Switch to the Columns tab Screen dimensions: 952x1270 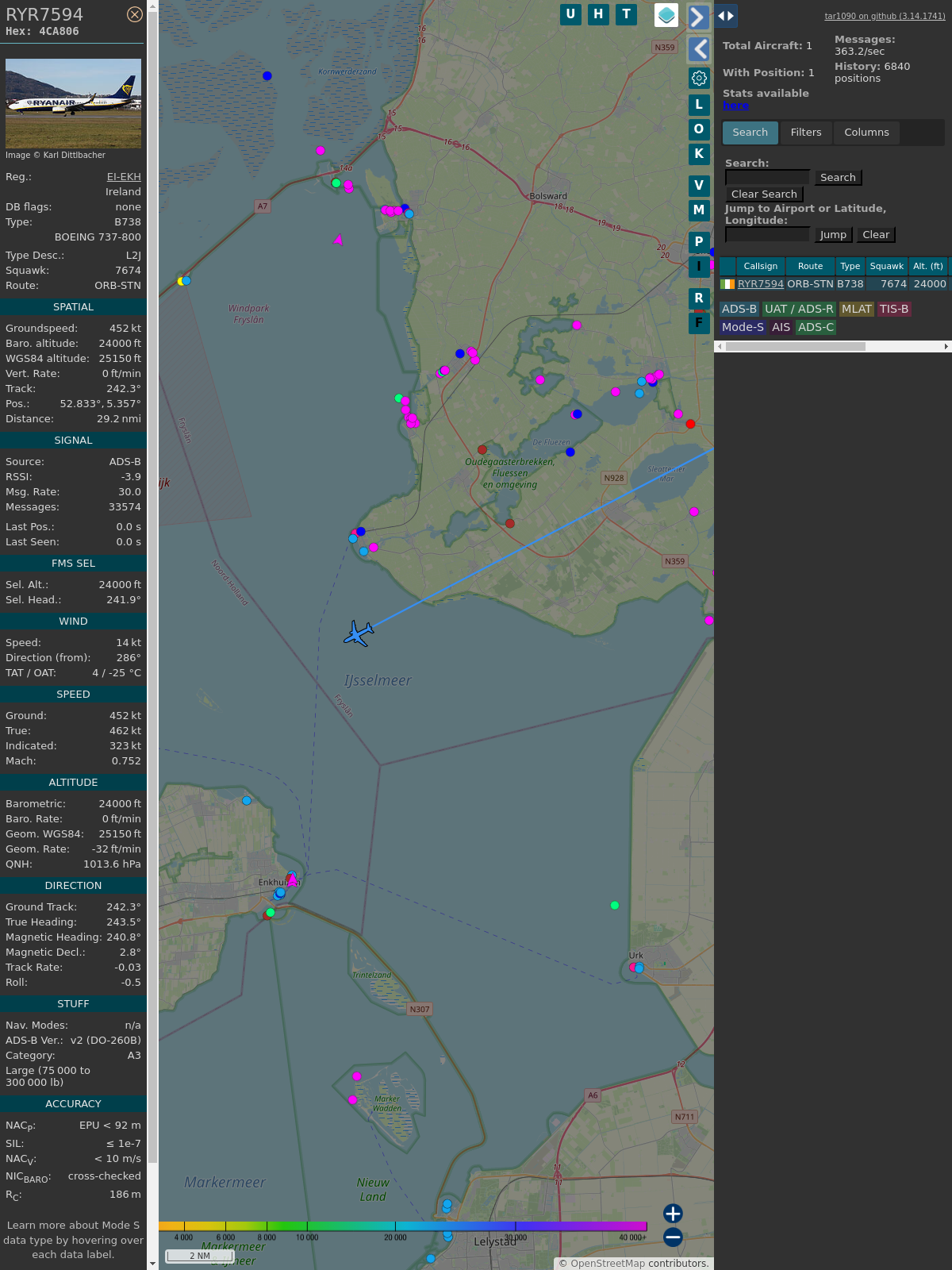(x=866, y=133)
